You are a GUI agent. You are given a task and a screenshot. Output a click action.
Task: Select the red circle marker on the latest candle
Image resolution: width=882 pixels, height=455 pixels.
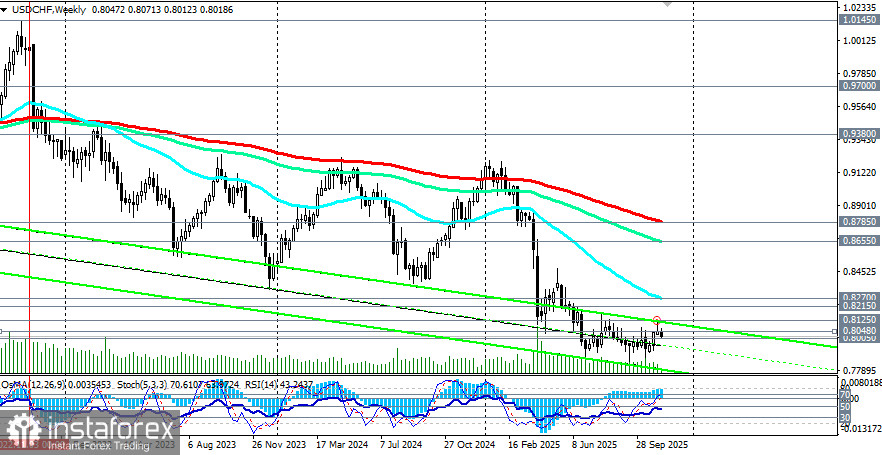click(656, 321)
